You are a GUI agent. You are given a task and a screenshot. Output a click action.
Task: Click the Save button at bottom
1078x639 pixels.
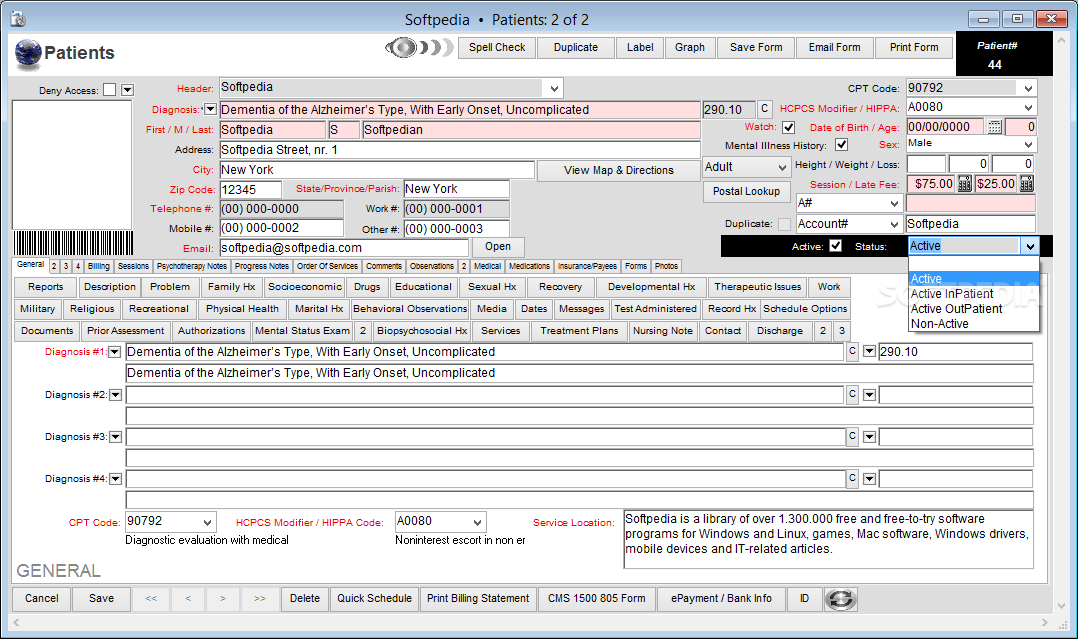101,598
